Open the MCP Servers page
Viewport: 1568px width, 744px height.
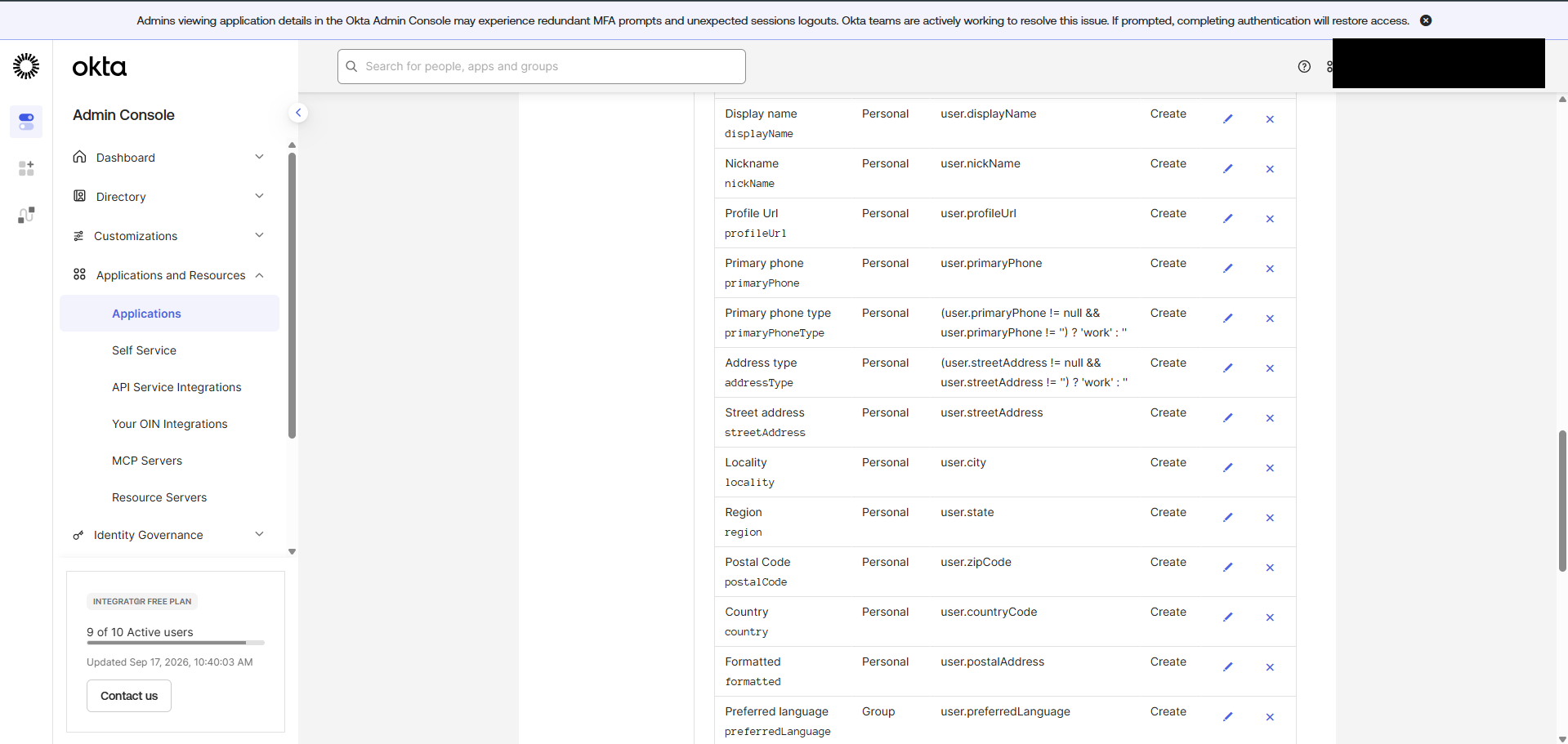pos(147,461)
